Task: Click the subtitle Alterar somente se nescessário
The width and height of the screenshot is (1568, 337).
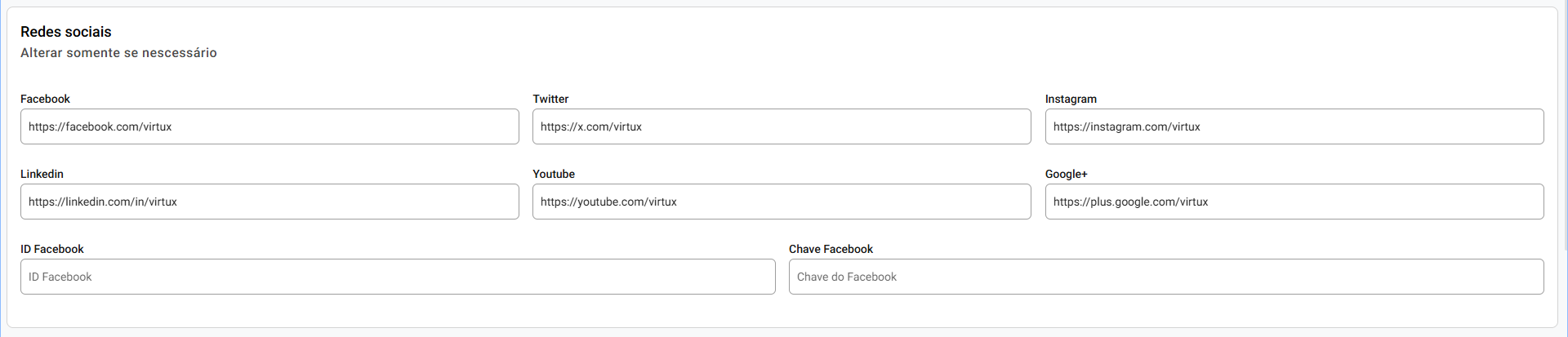Action: pos(118,53)
